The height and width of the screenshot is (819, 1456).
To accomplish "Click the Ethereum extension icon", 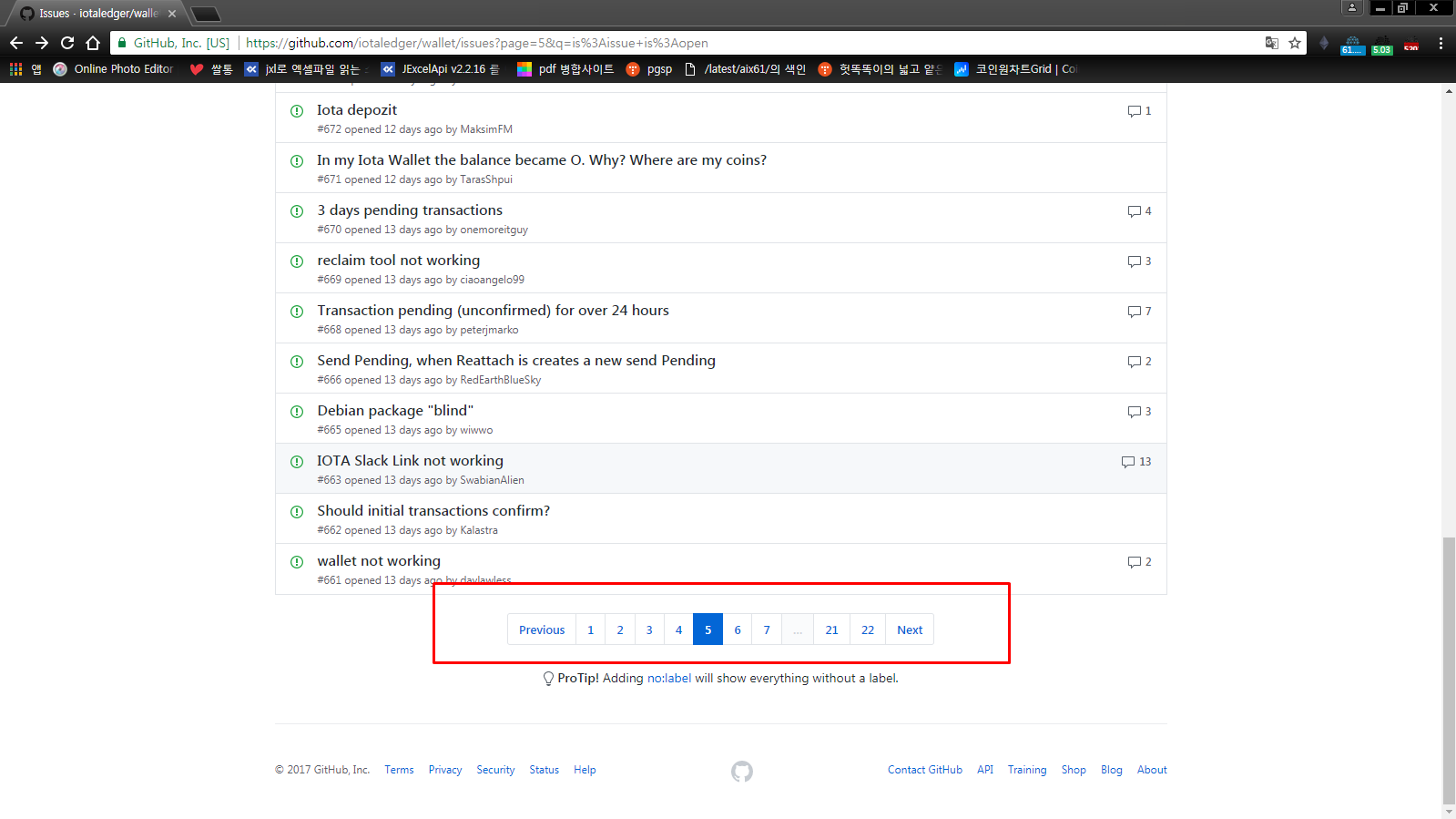I will [x=1324, y=43].
